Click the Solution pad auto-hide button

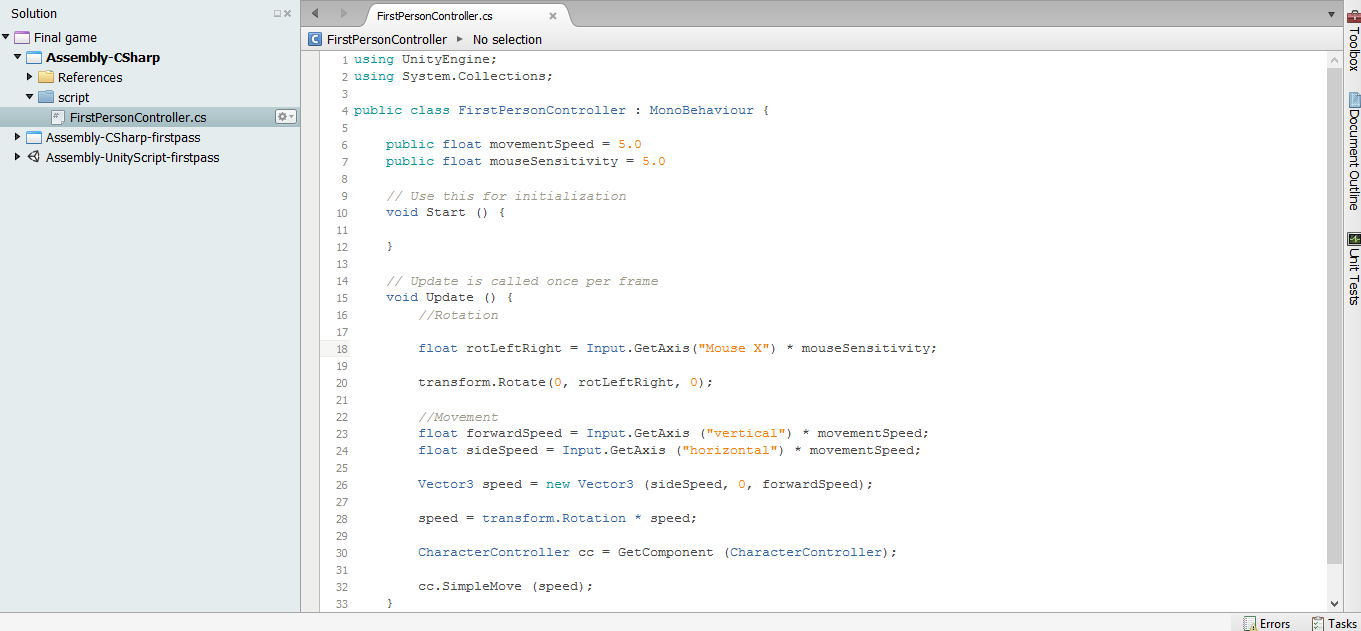[278, 14]
